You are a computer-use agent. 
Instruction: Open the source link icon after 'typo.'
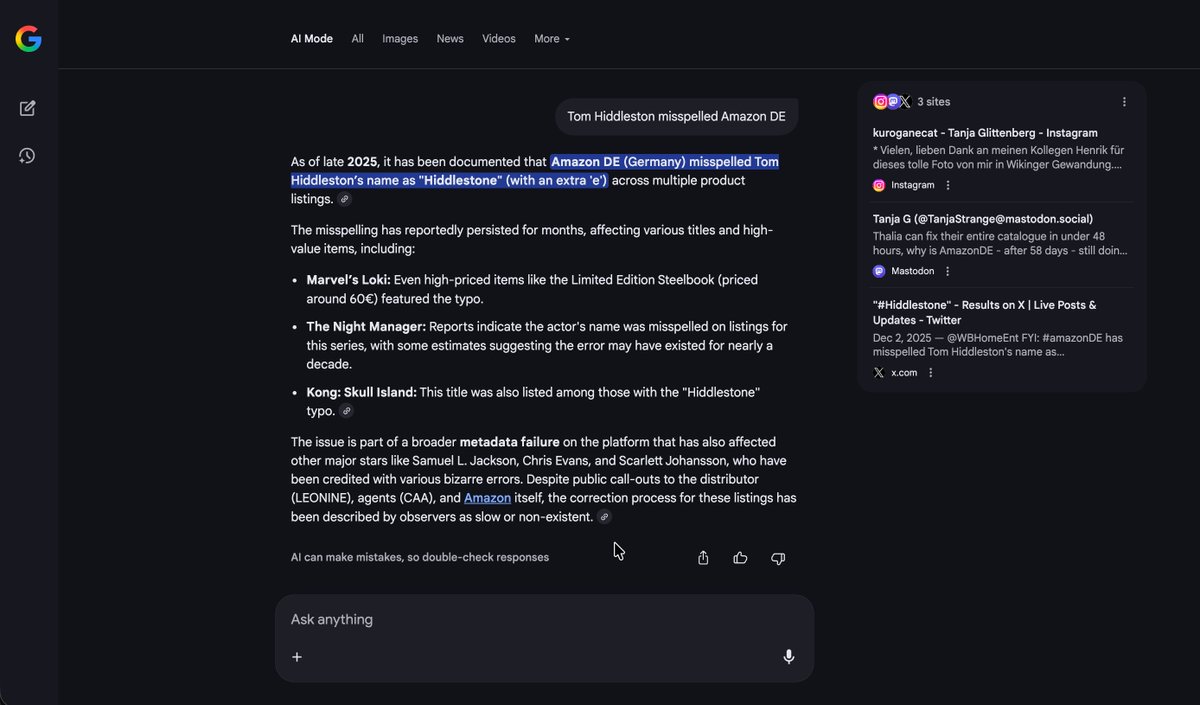tap(346, 411)
